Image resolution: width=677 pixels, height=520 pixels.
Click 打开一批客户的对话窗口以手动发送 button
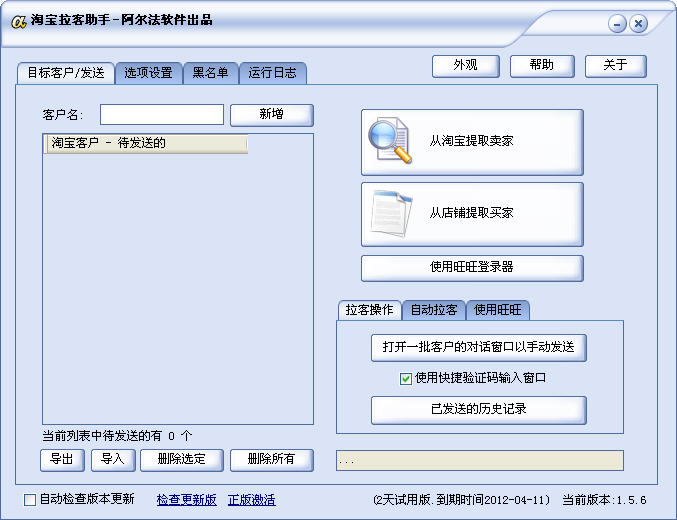(479, 347)
